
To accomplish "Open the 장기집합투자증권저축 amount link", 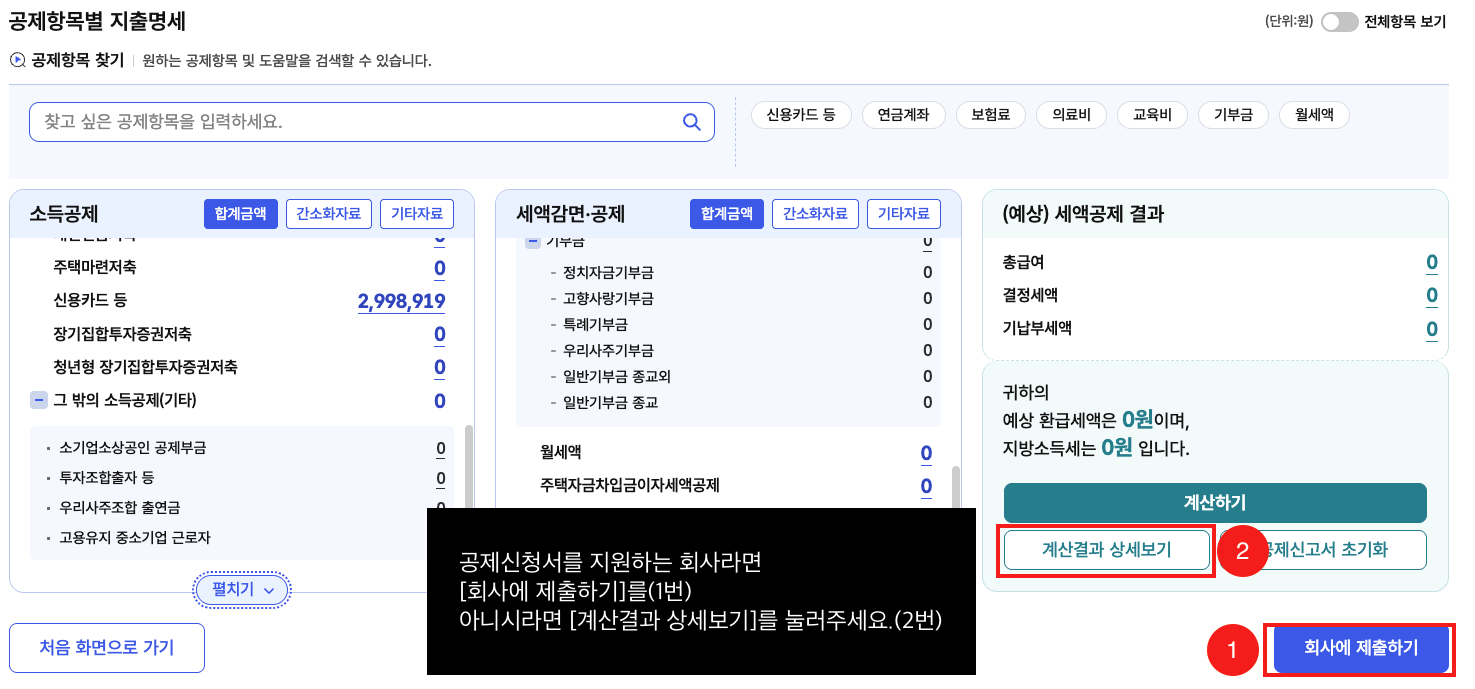I will pos(440,334).
